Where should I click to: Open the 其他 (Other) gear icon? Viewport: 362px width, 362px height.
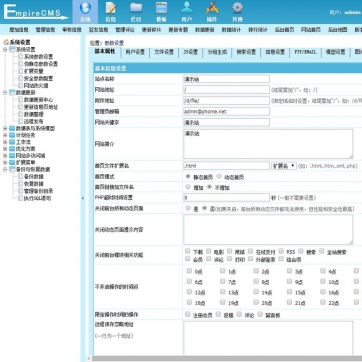pyautogui.click(x=237, y=8)
